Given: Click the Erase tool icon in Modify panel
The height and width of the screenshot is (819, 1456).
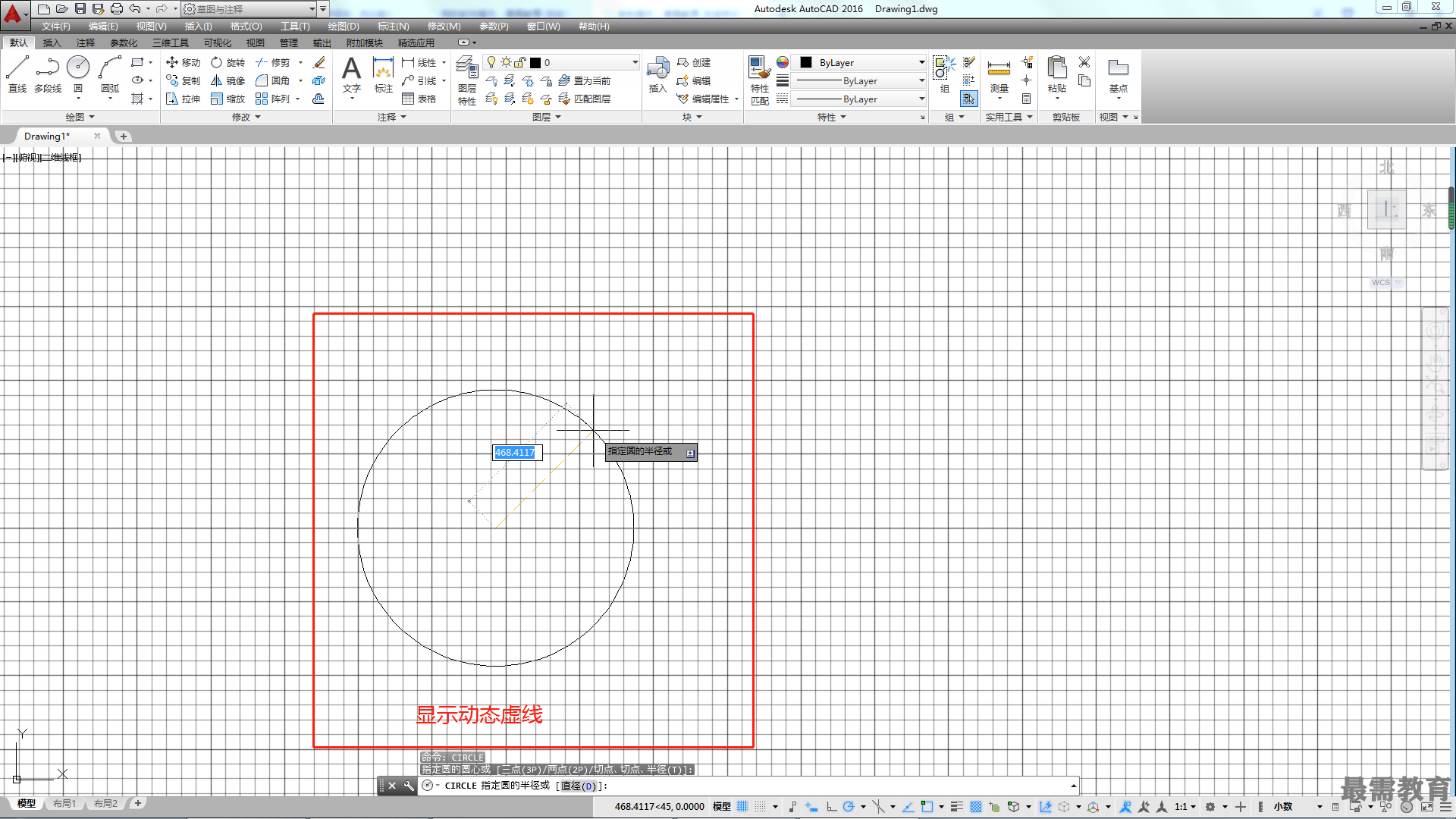Looking at the screenshot, I should coord(319,62).
